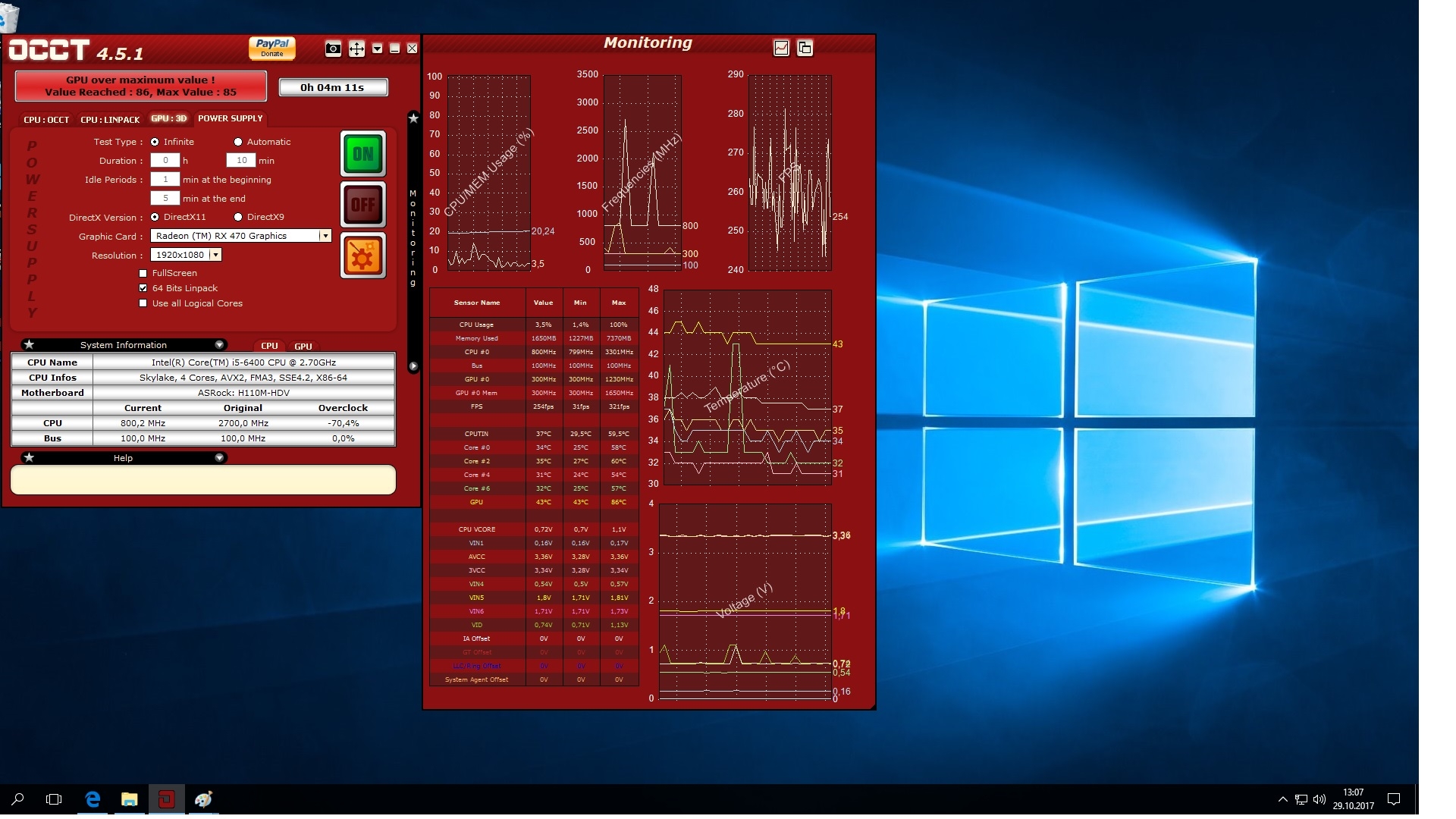Click the Voltage graph
Screen dimensions: 1456x819
[x=745, y=601]
